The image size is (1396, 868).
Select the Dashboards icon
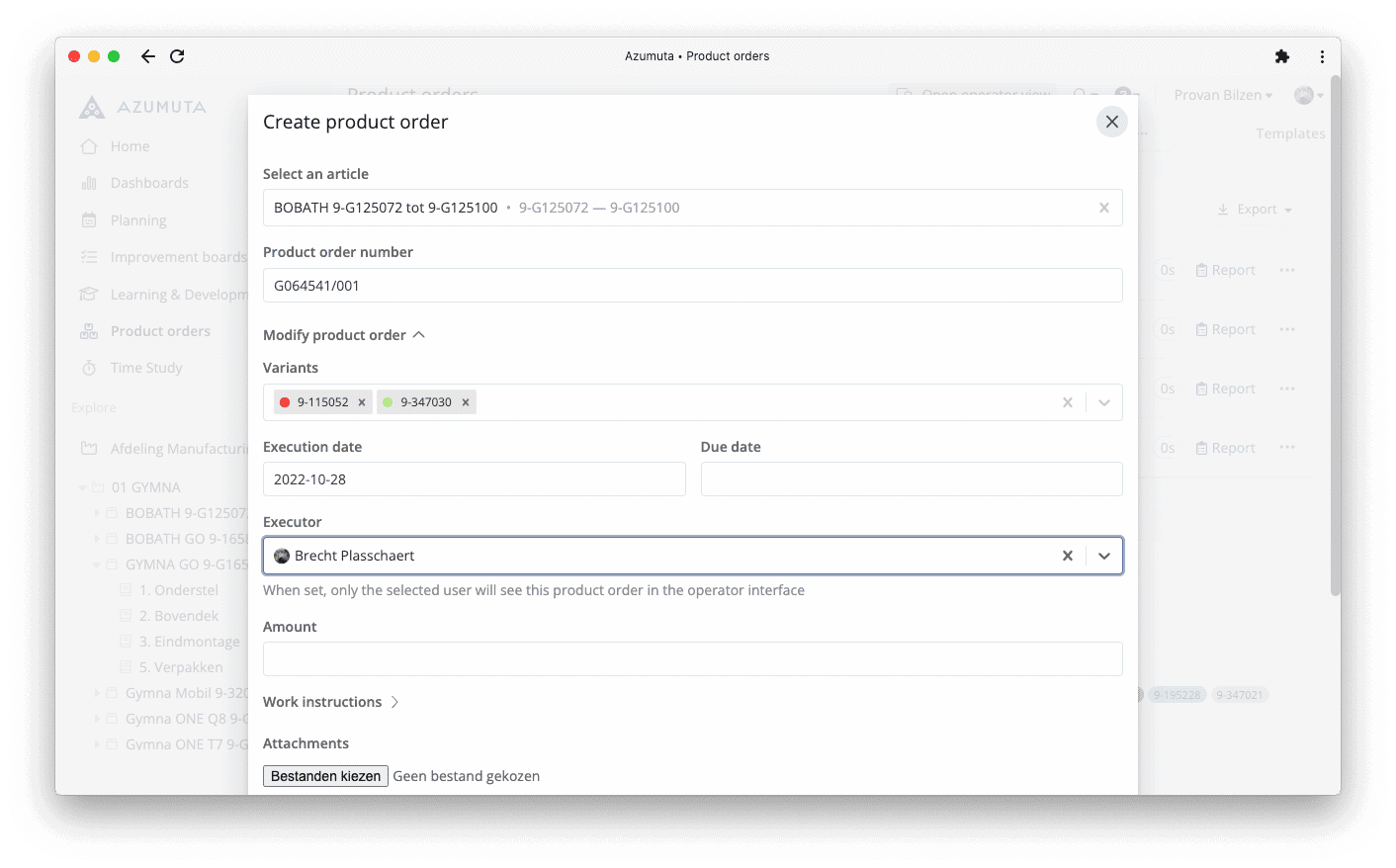click(88, 182)
